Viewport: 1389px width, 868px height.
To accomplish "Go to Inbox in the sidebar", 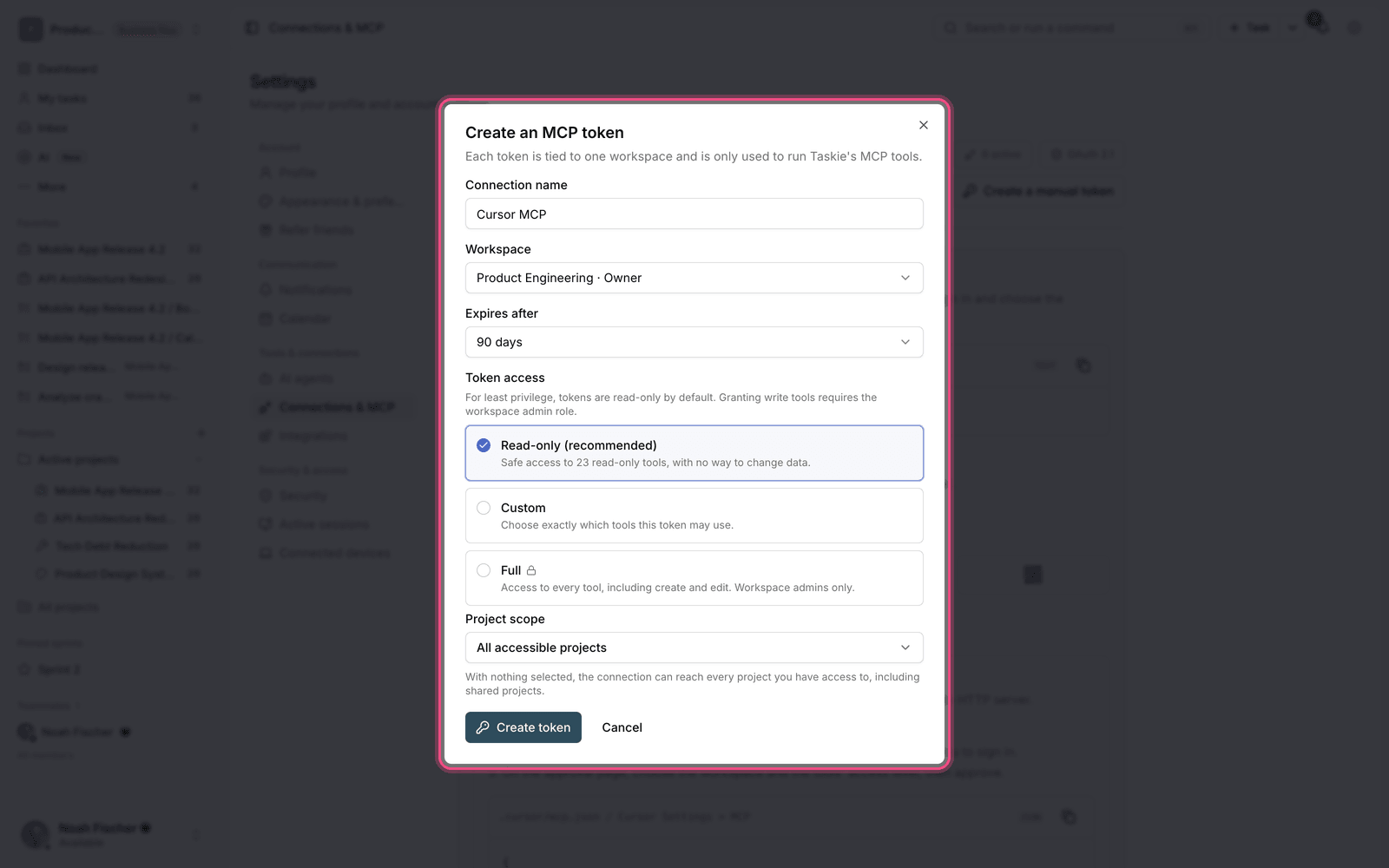I will (109, 128).
